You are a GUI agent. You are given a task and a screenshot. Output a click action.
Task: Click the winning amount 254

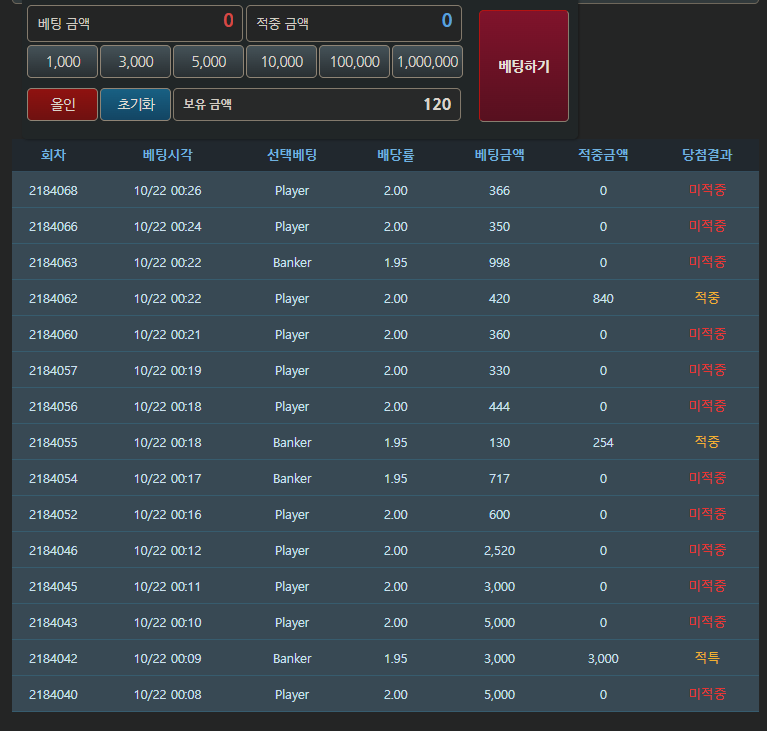click(x=603, y=442)
